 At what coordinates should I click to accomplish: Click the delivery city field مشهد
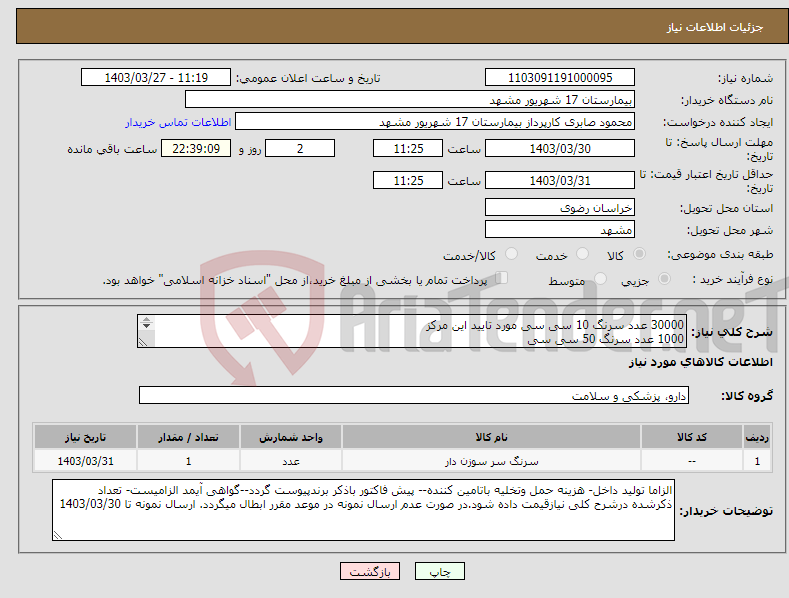560,230
